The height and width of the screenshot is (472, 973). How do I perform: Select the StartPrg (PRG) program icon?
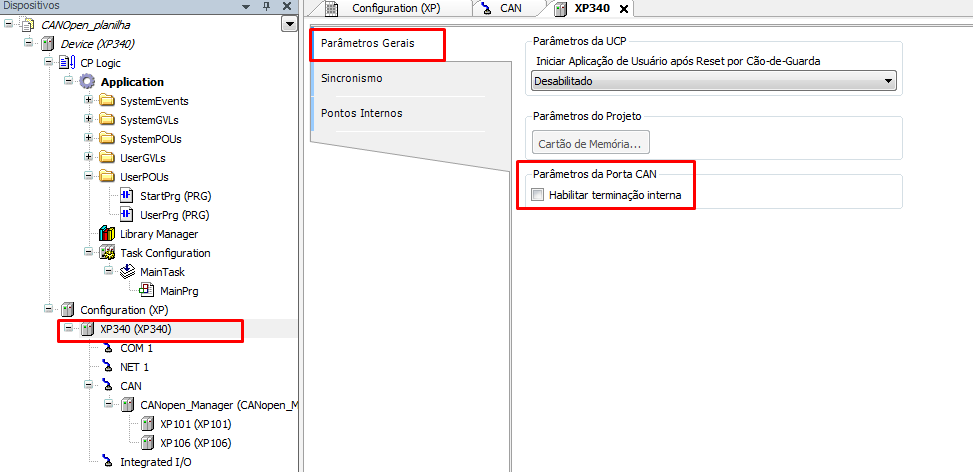pos(127,196)
